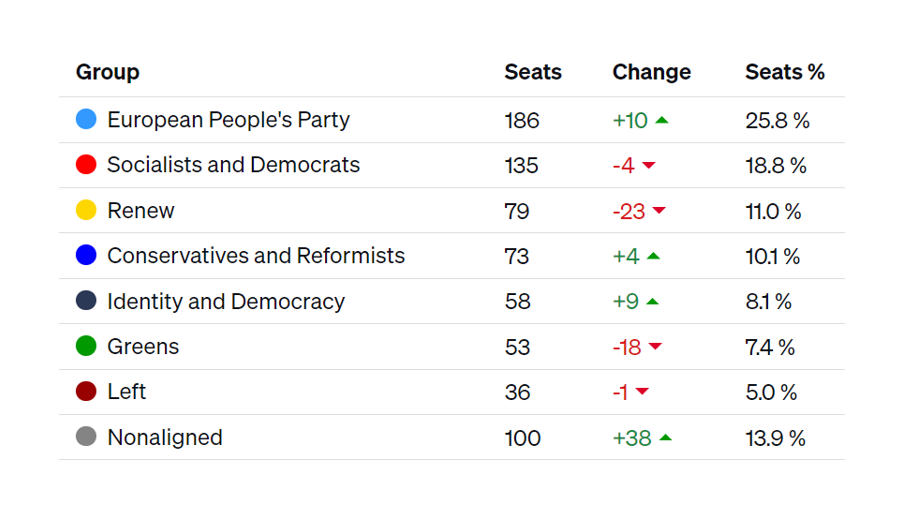Image resolution: width=921 pixels, height=512 pixels.
Task: Click the green up arrow beside +9
Action: 653,301
